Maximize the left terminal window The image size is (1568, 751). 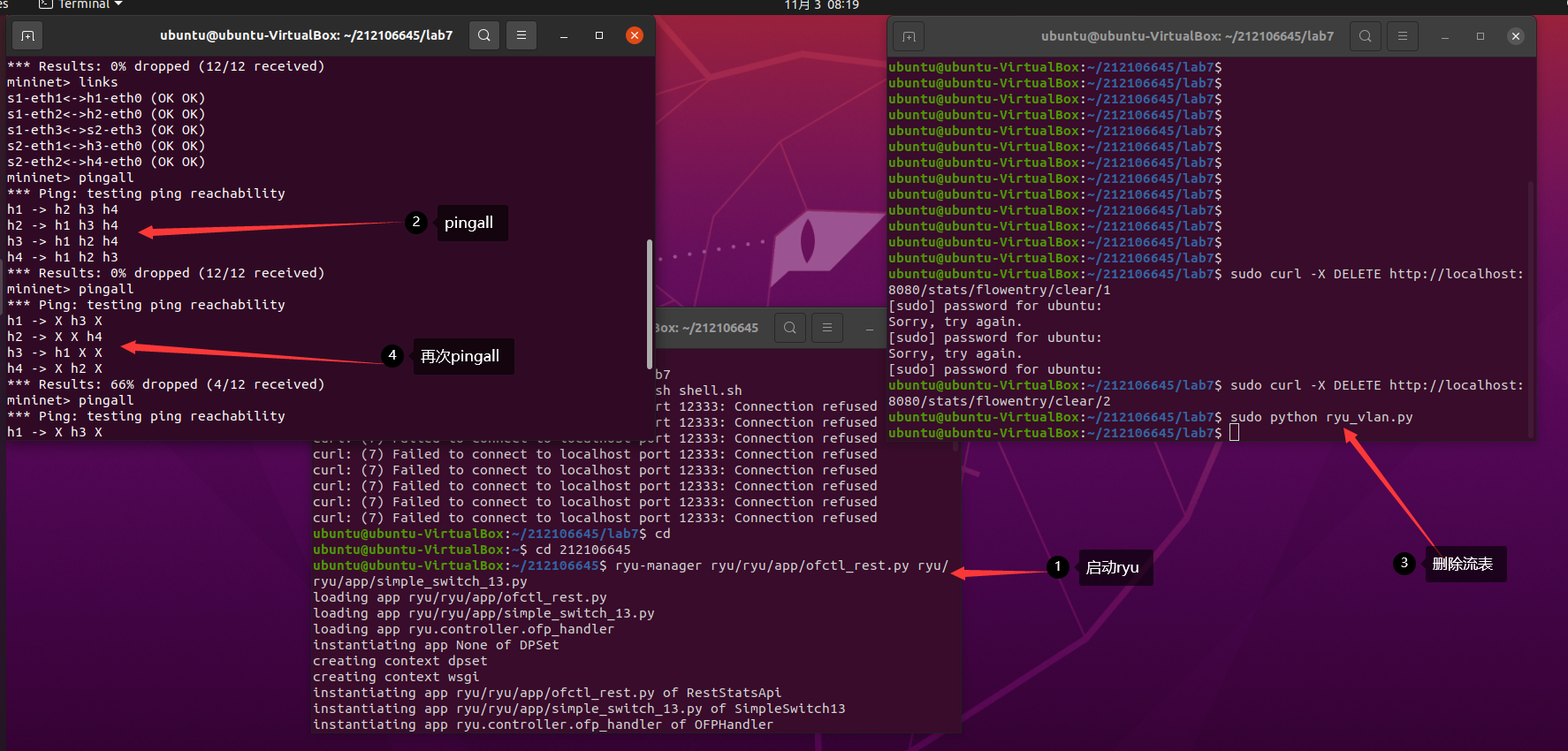599,35
